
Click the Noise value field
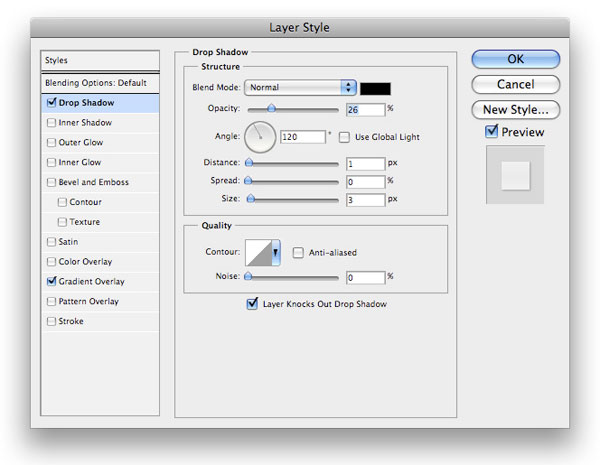click(x=365, y=277)
